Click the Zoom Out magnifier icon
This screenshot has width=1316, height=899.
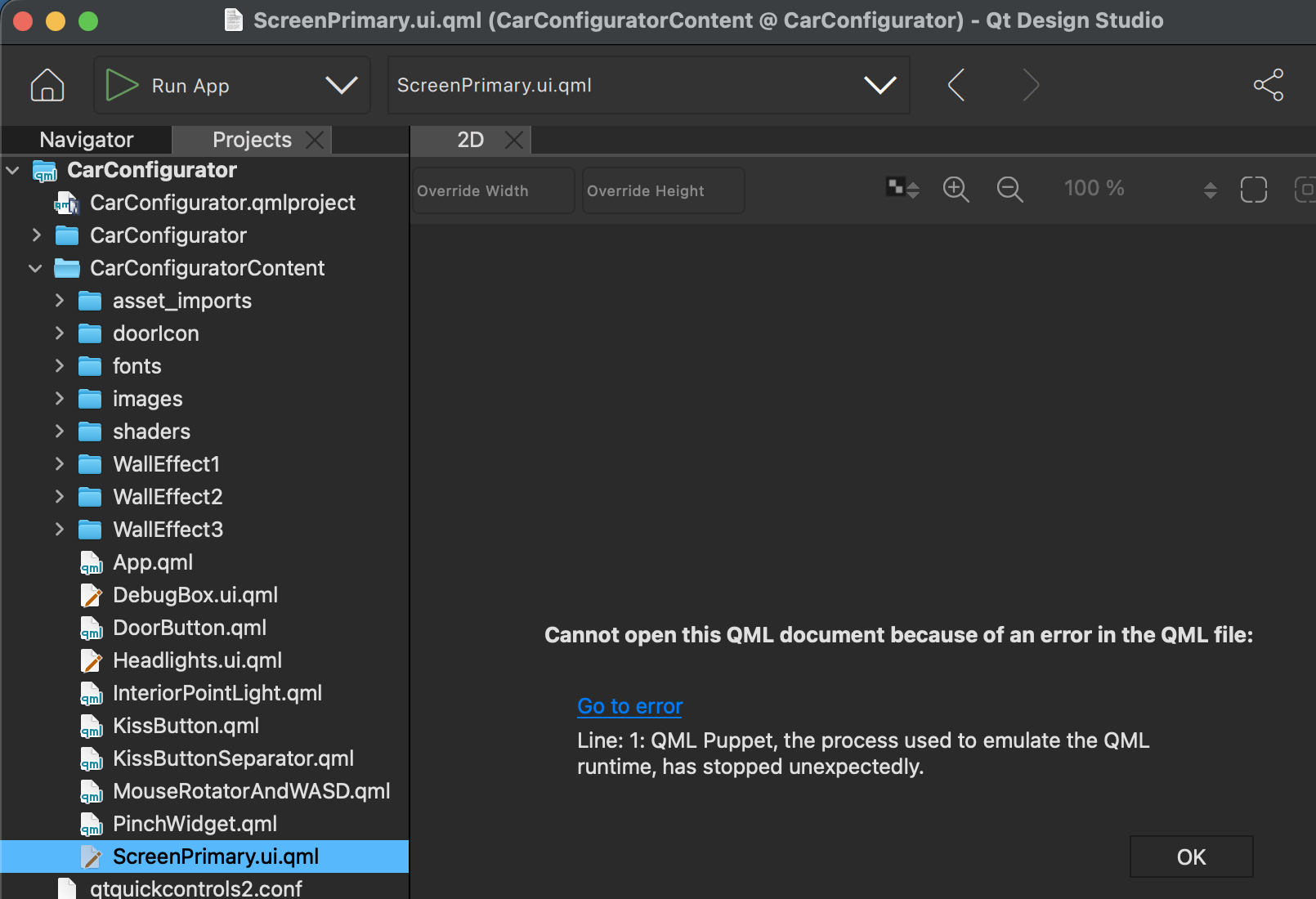click(1009, 190)
